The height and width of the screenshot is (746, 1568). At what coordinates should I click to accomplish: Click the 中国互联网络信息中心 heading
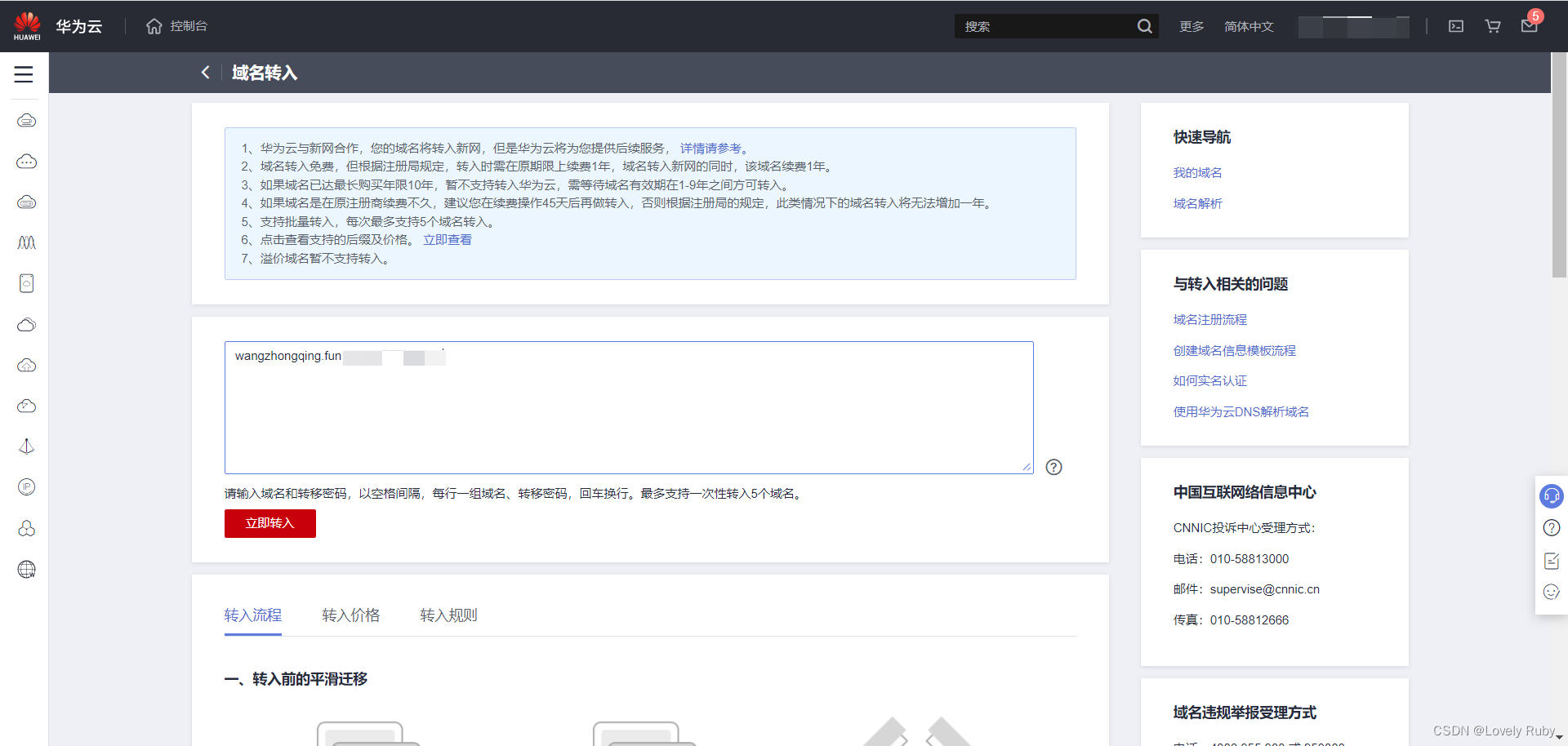click(1245, 492)
